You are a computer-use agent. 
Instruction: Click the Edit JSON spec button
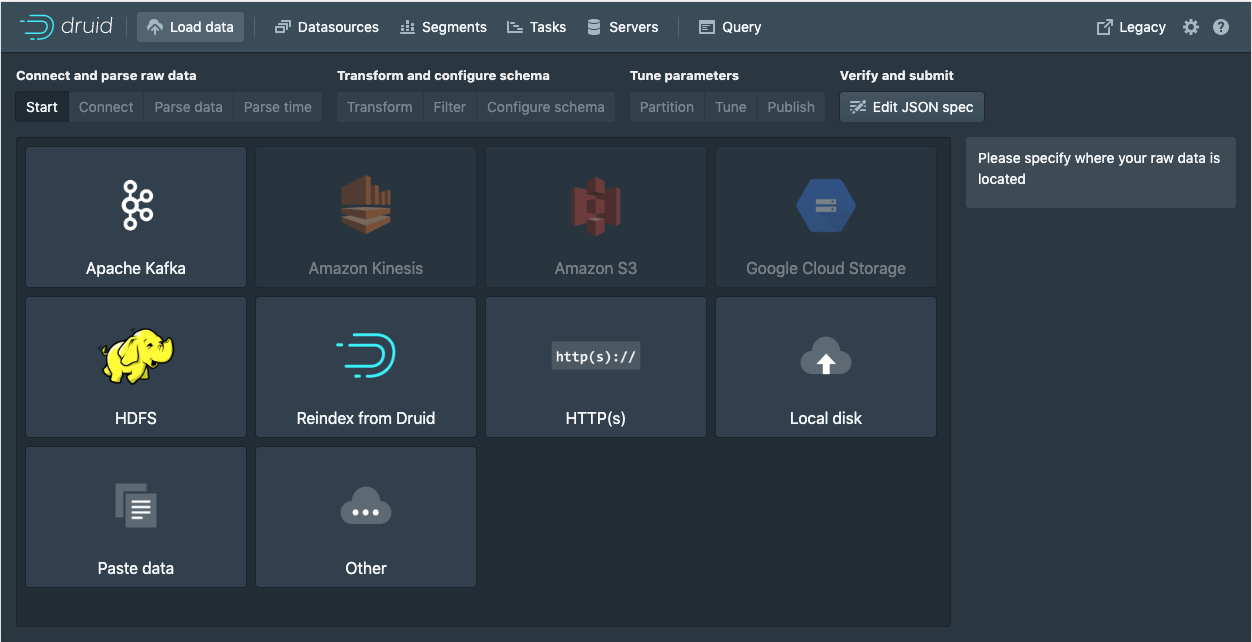(912, 107)
